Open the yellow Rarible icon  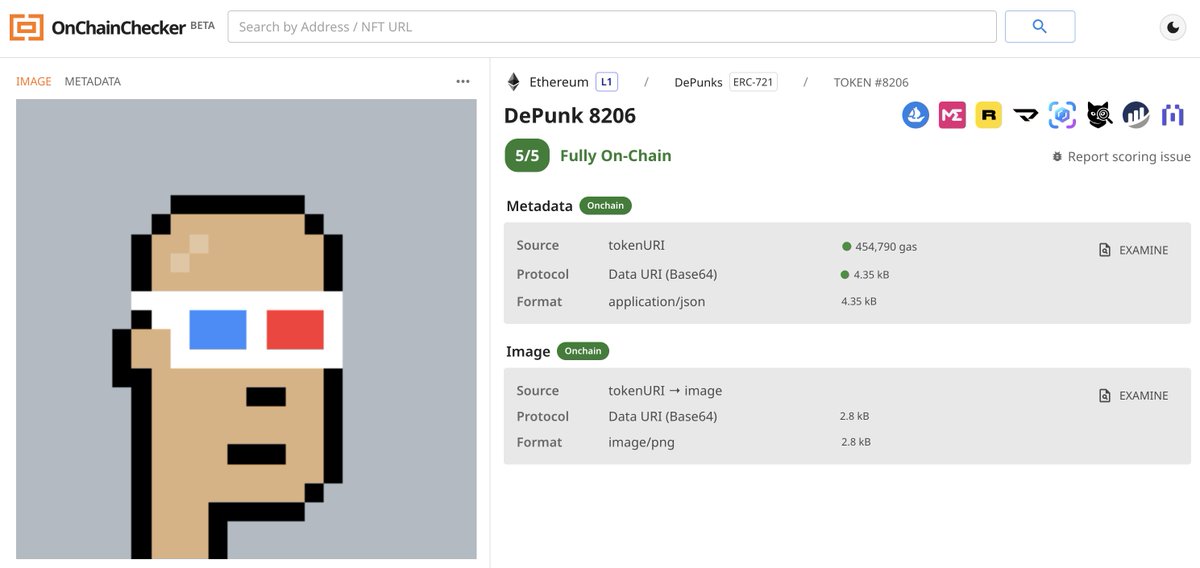click(989, 115)
